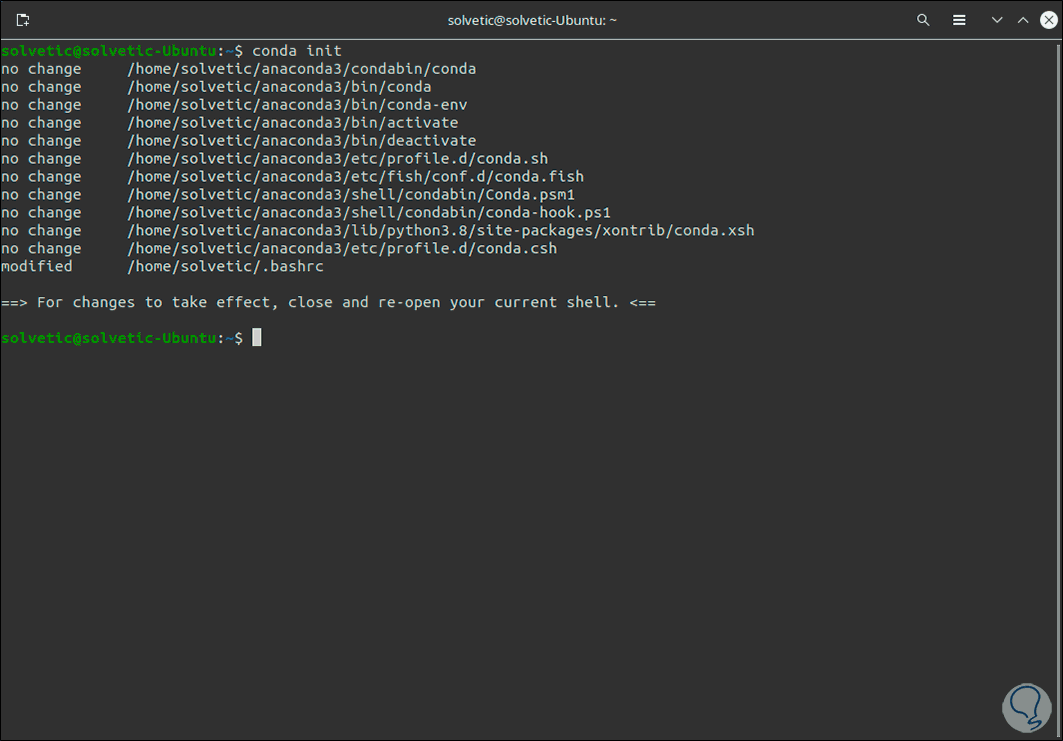Click the bin/deactivate path line
The height and width of the screenshot is (741, 1063).
(x=301, y=141)
